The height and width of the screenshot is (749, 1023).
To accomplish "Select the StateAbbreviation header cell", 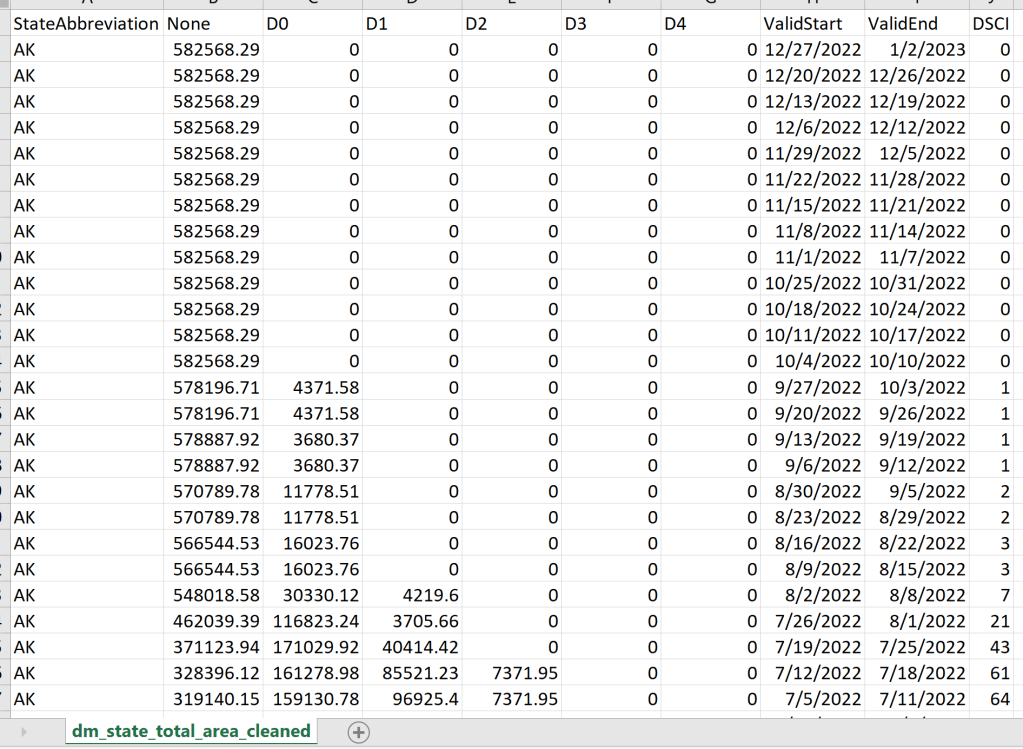I will point(86,23).
